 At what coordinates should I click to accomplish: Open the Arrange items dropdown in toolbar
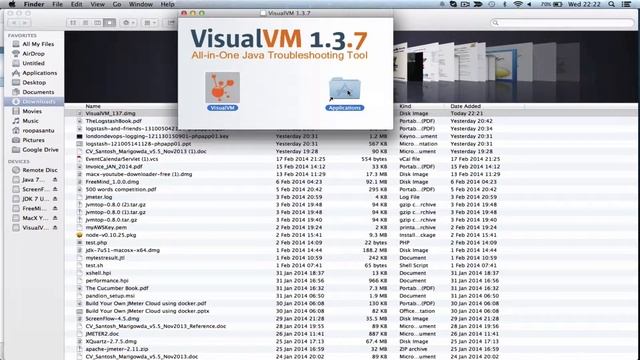click(150, 23)
